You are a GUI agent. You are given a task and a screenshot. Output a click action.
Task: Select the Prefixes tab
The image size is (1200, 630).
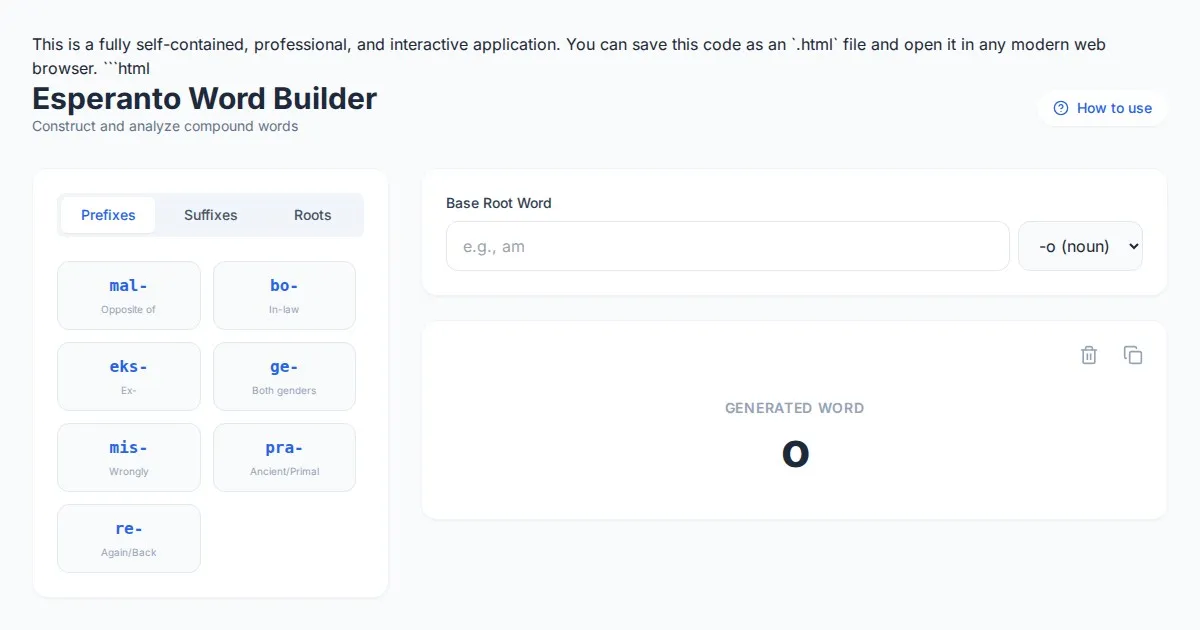(108, 215)
